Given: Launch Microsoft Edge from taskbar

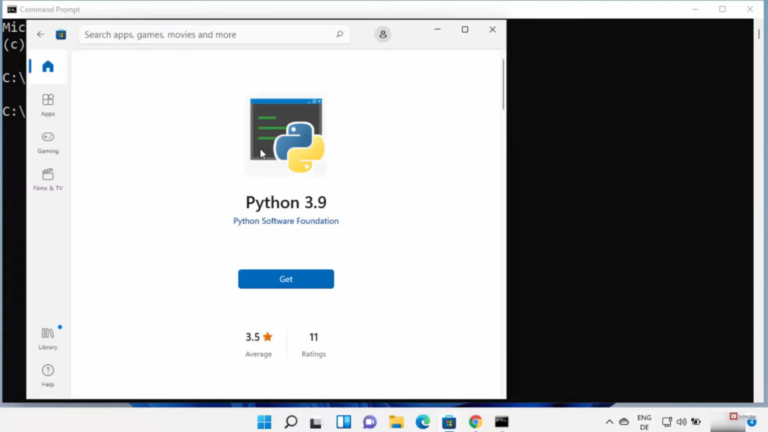Looking at the screenshot, I should point(423,422).
